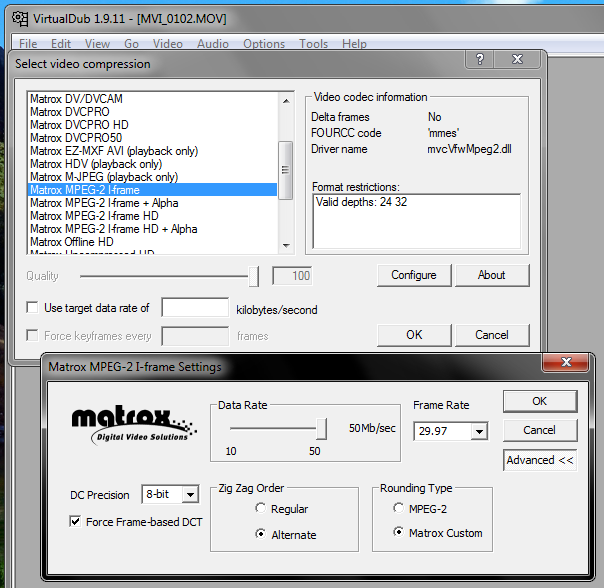Collapse options with Advanced << button

tap(540, 460)
